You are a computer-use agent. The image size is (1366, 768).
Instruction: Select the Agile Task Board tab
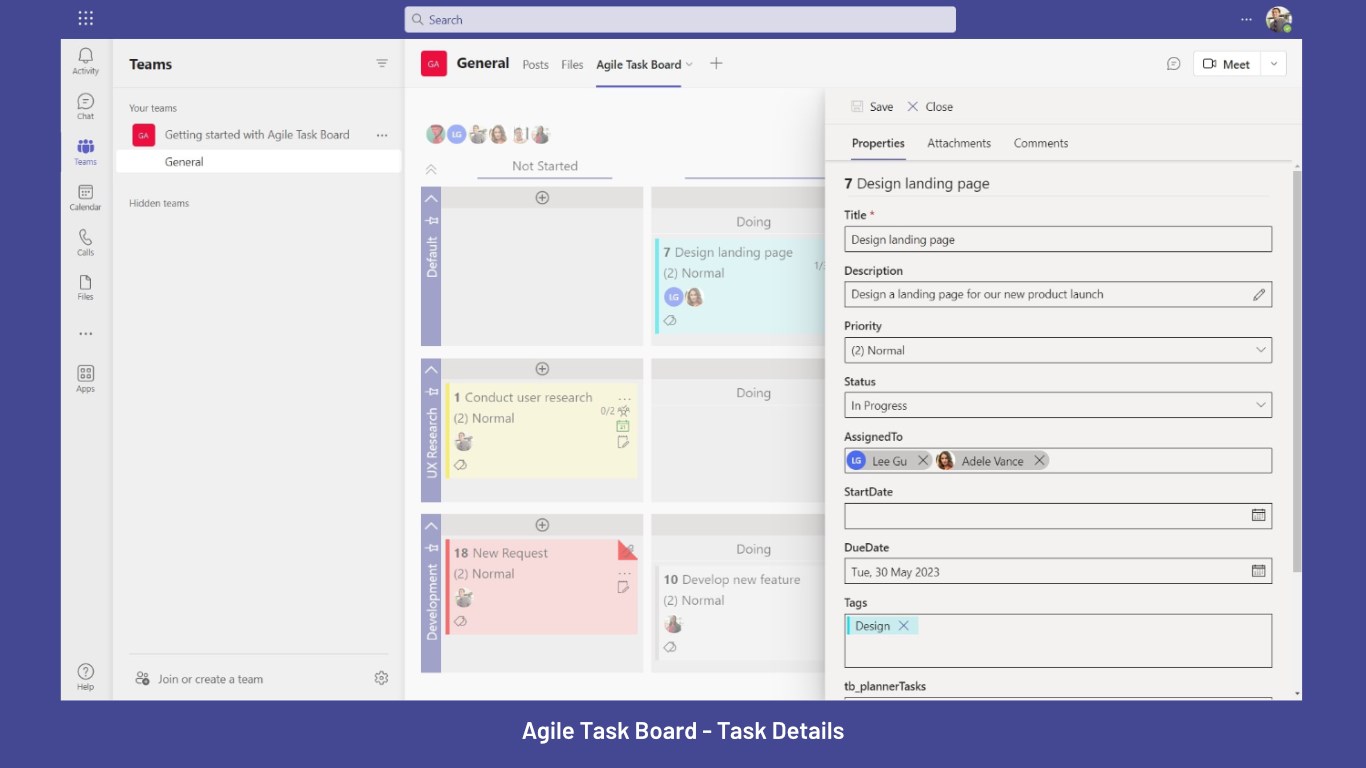(x=638, y=65)
